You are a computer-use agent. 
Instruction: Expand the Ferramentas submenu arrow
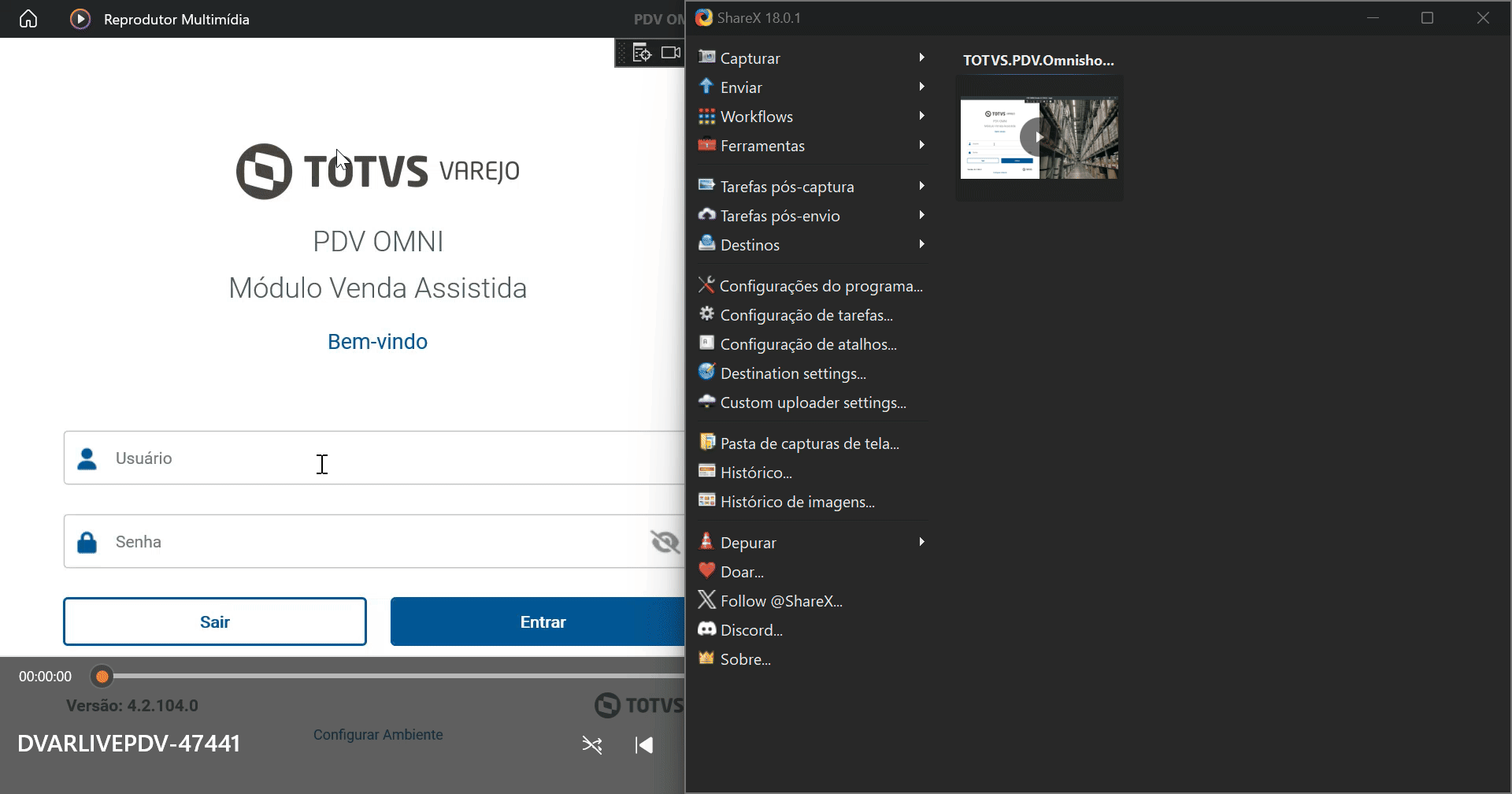pos(921,145)
